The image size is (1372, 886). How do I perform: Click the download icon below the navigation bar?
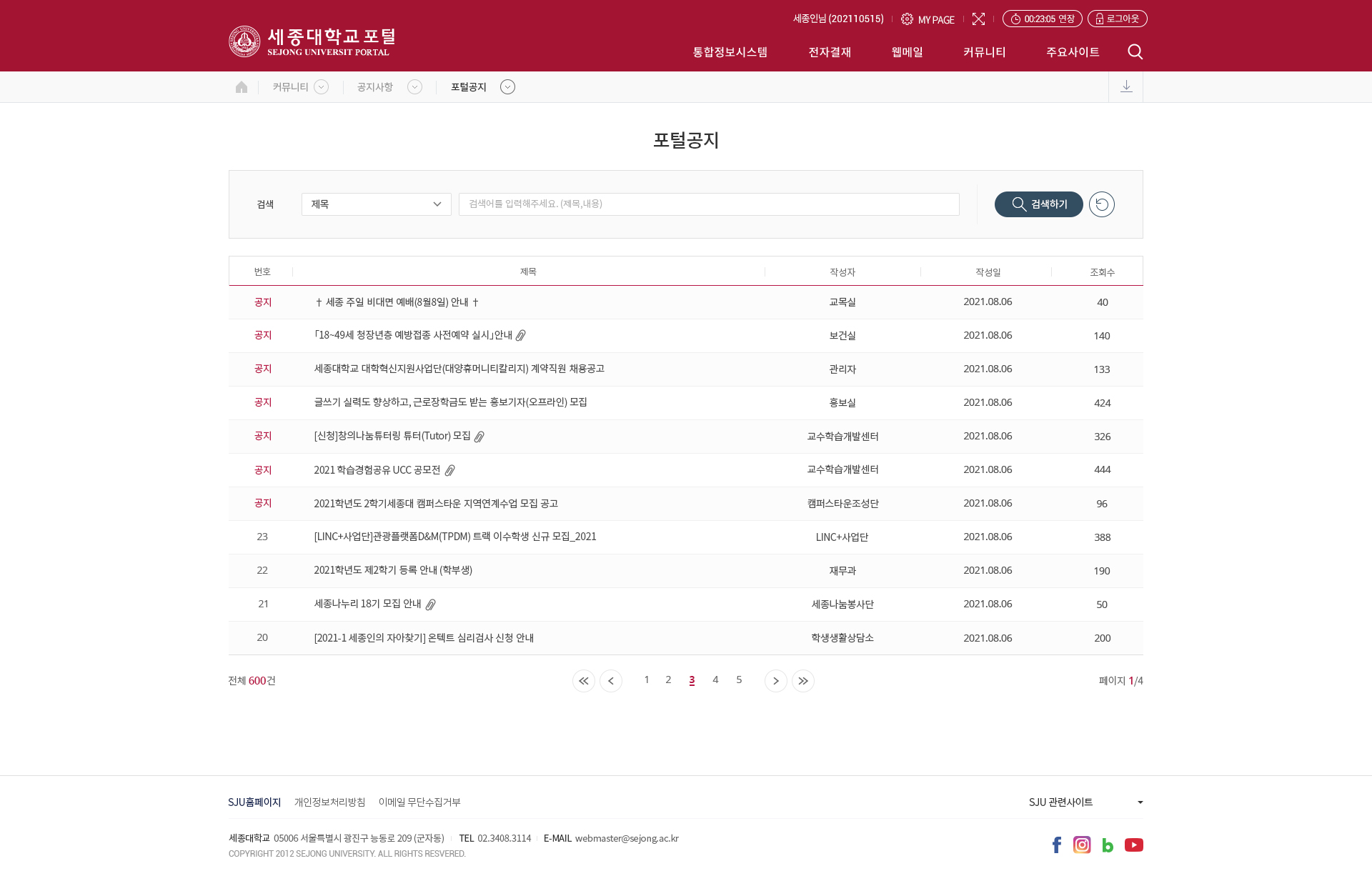coord(1126,86)
